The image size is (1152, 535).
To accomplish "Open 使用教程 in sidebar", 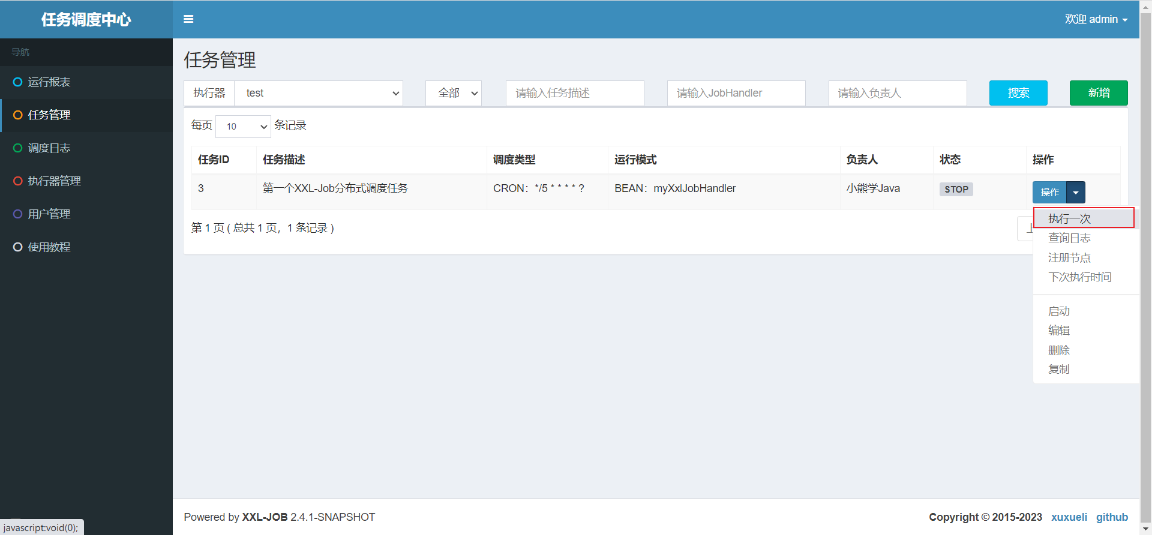I will (86, 248).
